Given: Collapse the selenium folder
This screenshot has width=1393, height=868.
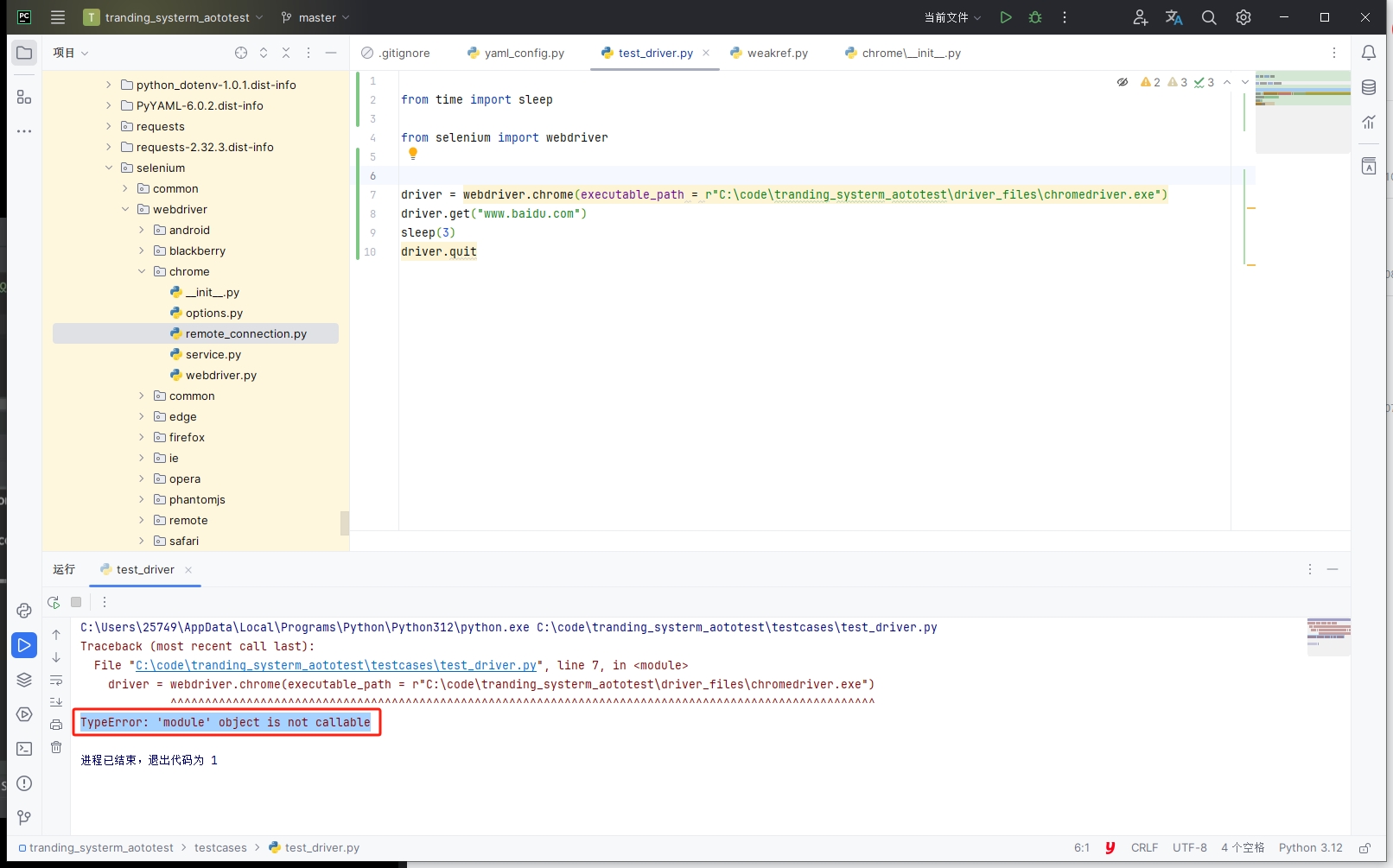Looking at the screenshot, I should [109, 168].
